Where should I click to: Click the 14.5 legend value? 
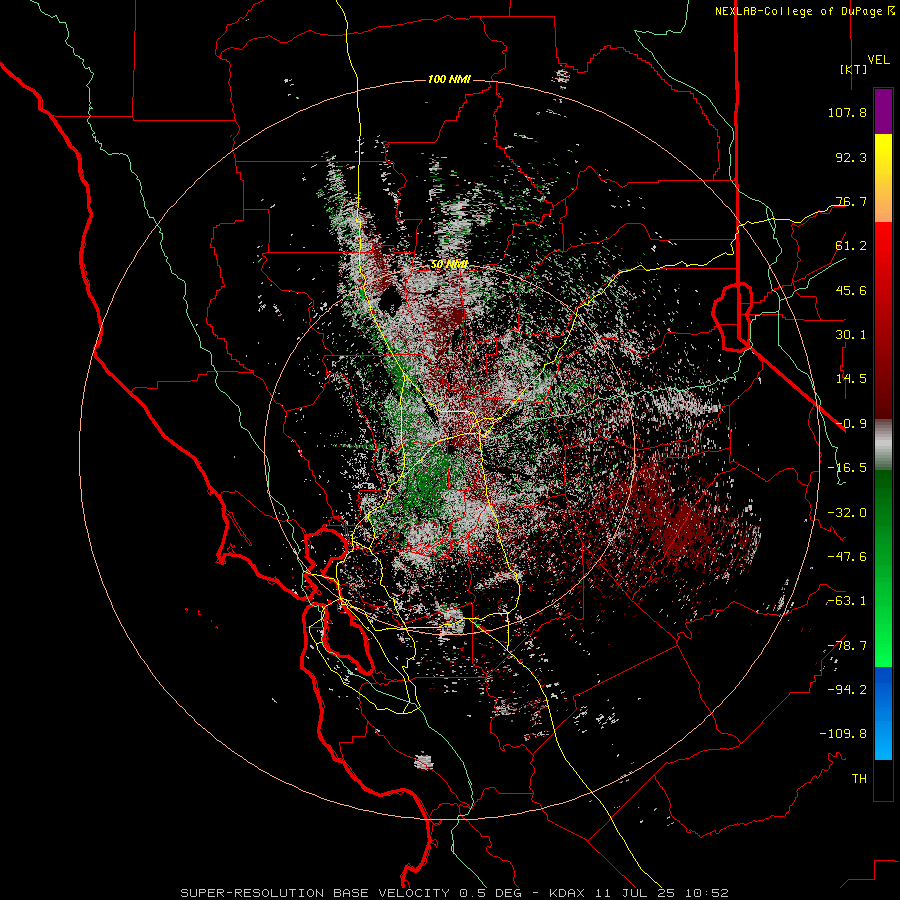(851, 379)
